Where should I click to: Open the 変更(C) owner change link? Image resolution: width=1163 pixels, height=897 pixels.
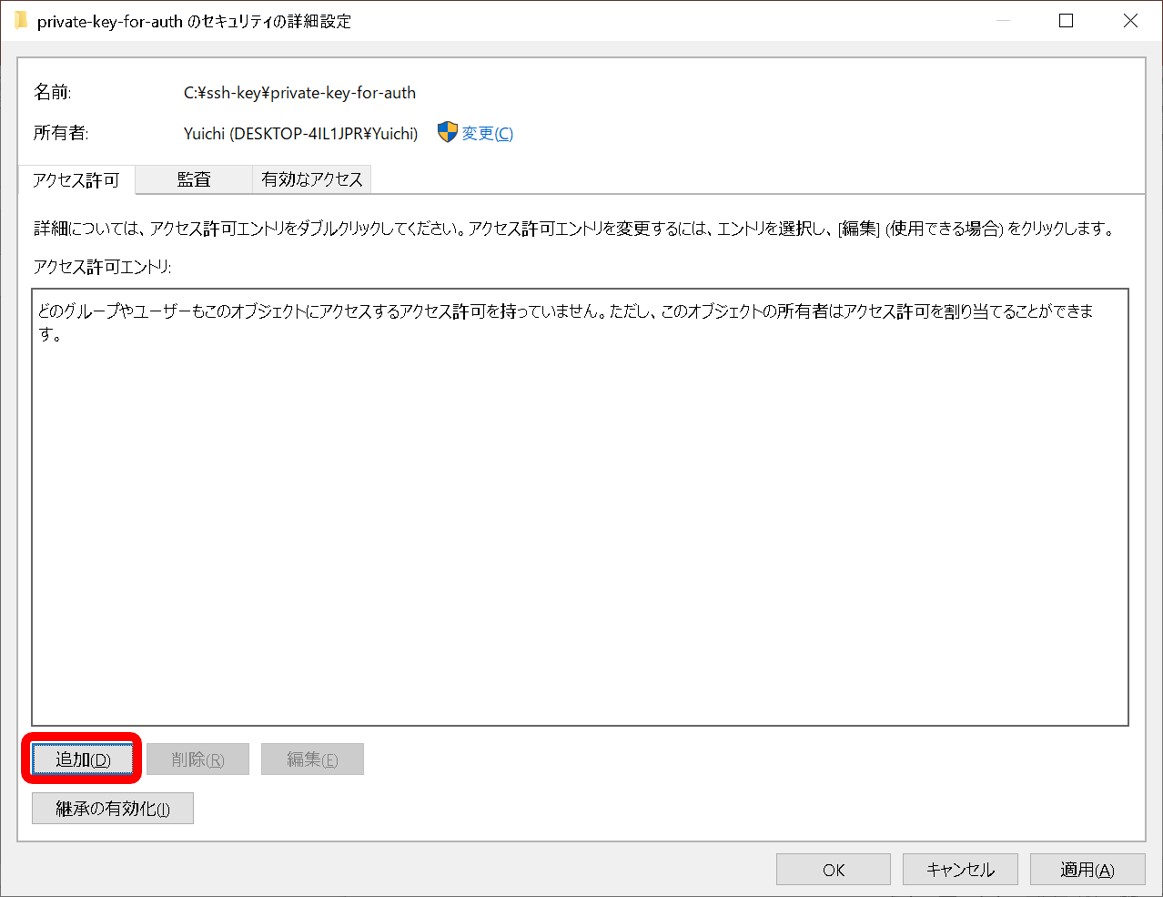487,134
